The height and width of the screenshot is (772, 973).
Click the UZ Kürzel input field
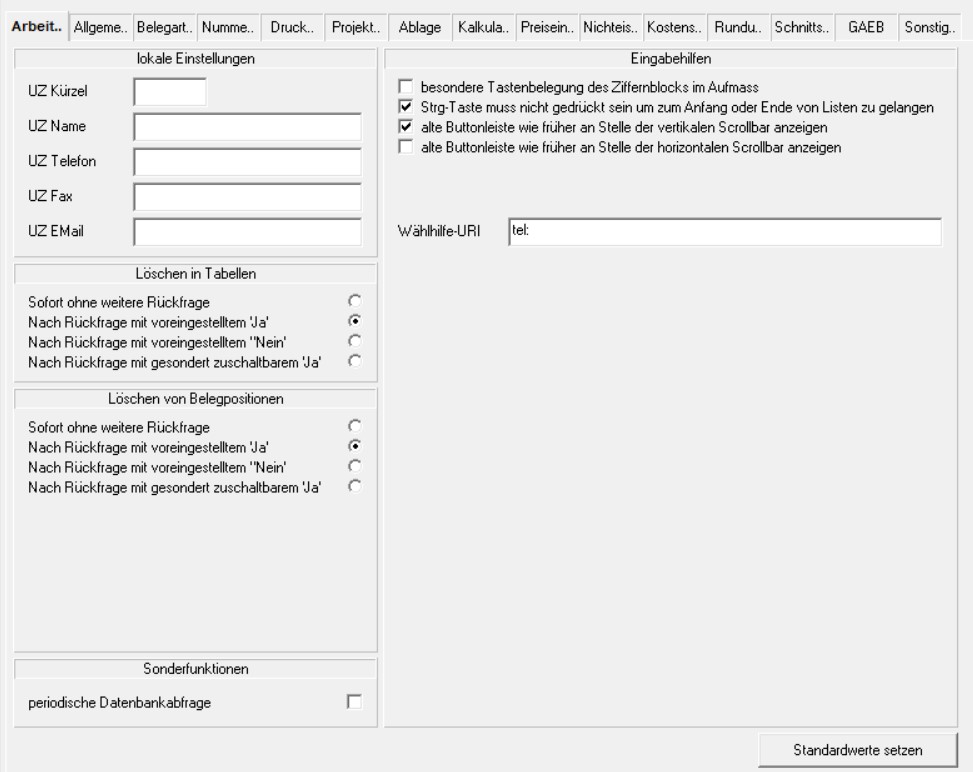(x=170, y=92)
